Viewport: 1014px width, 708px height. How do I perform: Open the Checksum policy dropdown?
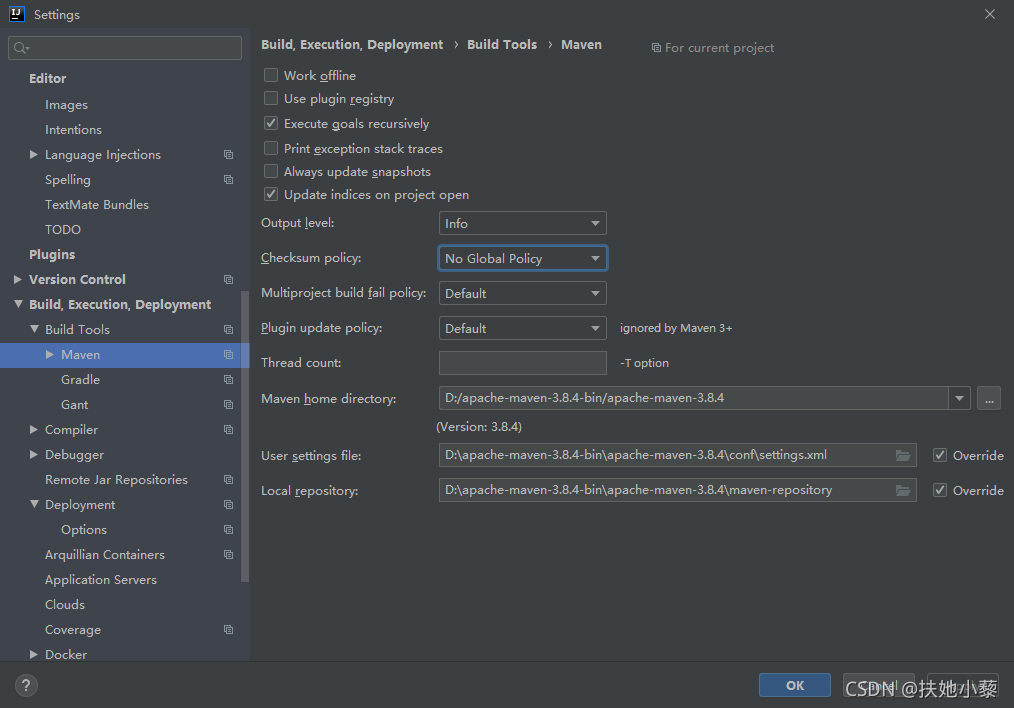pos(523,259)
